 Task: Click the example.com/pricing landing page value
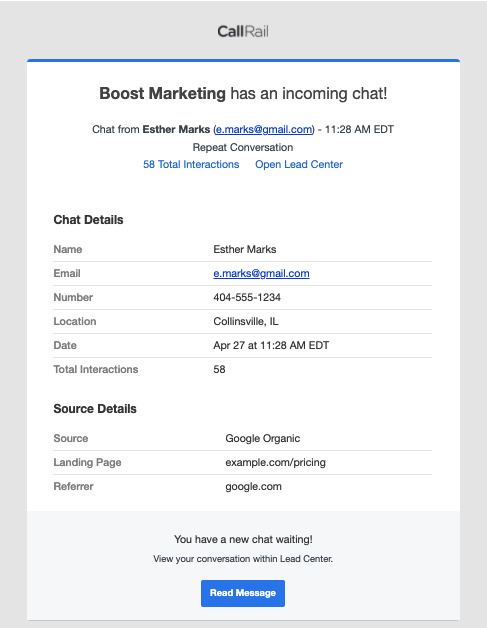[x=276, y=463]
